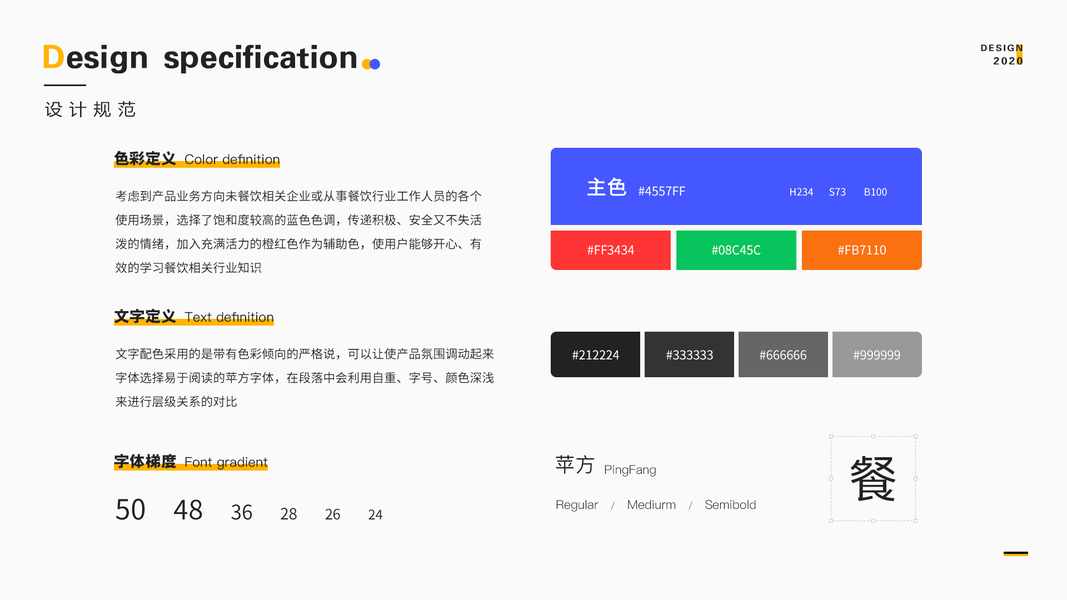Pick the #666666 gray swatch

pos(783,354)
